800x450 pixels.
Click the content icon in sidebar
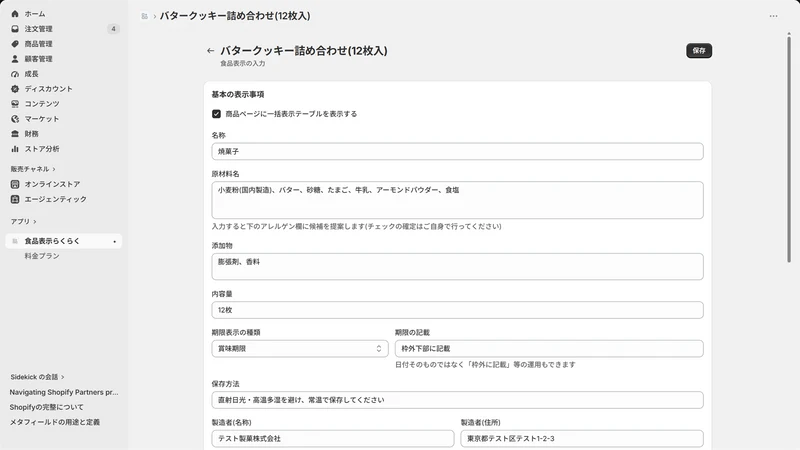coord(15,104)
